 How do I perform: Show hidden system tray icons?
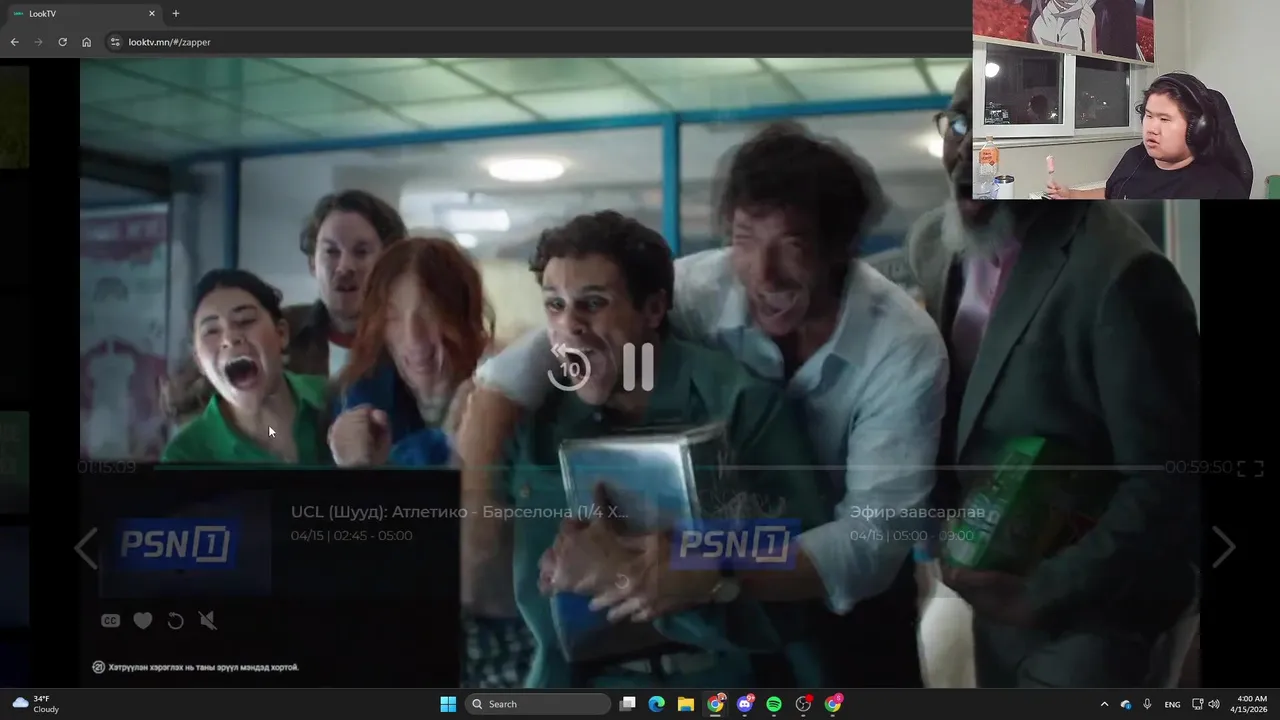pyautogui.click(x=1104, y=704)
